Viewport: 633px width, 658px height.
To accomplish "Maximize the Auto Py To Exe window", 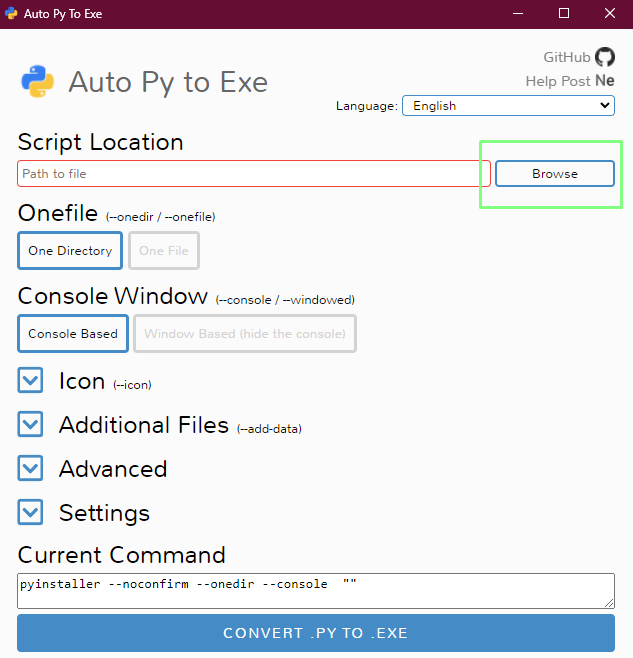I will coord(564,13).
